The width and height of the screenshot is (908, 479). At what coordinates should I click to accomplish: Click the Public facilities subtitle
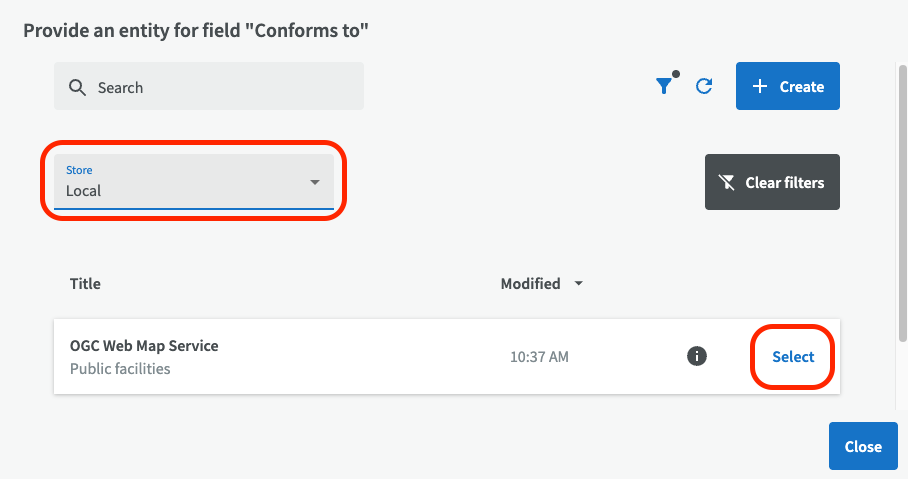click(120, 369)
